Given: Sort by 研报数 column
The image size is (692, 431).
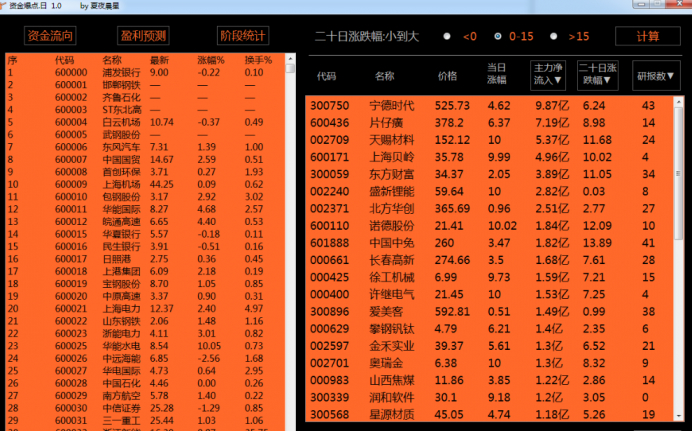Looking at the screenshot, I should point(656,75).
